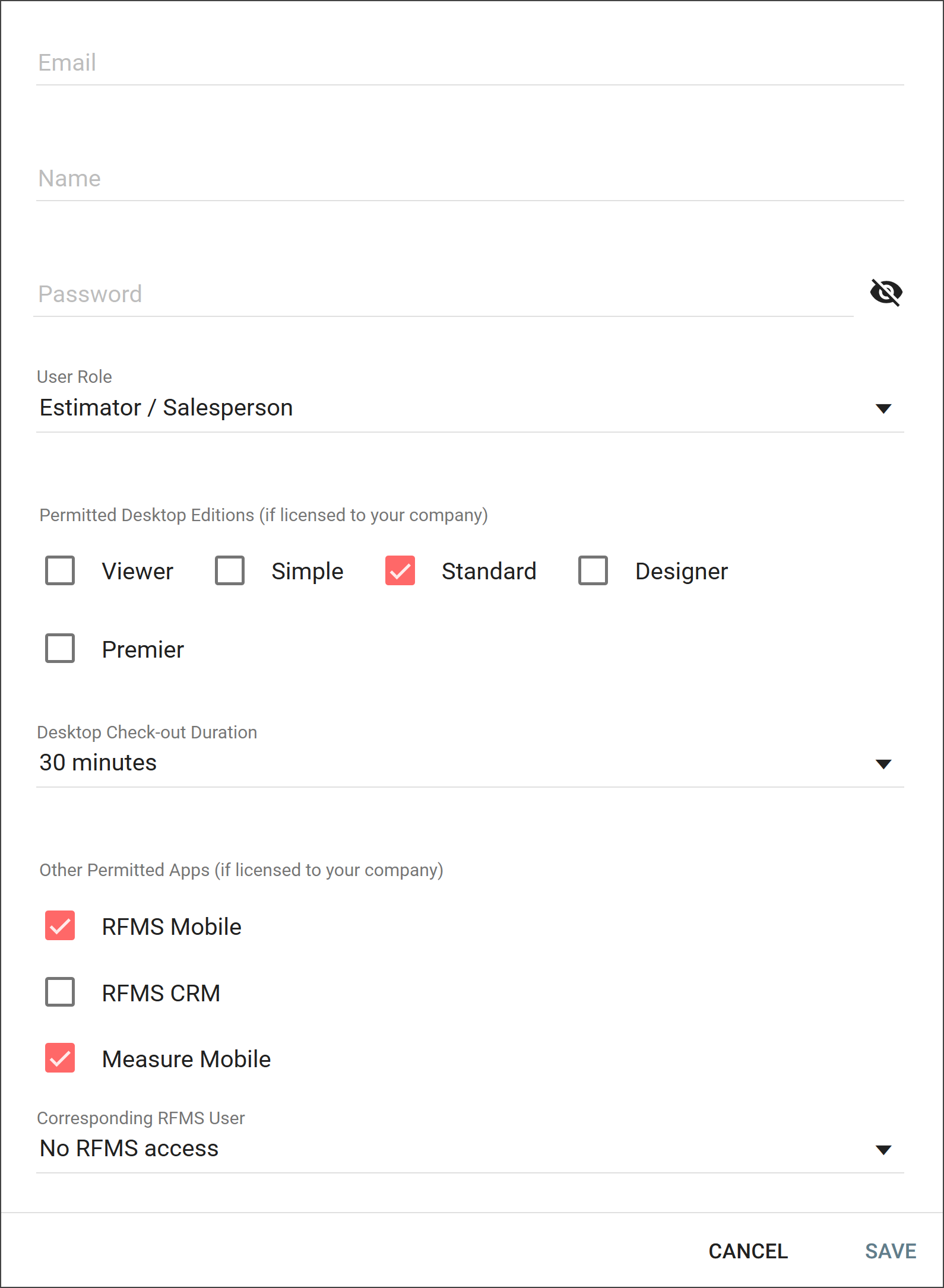
Task: Enable the RFMS CRM checkbox
Action: [60, 992]
